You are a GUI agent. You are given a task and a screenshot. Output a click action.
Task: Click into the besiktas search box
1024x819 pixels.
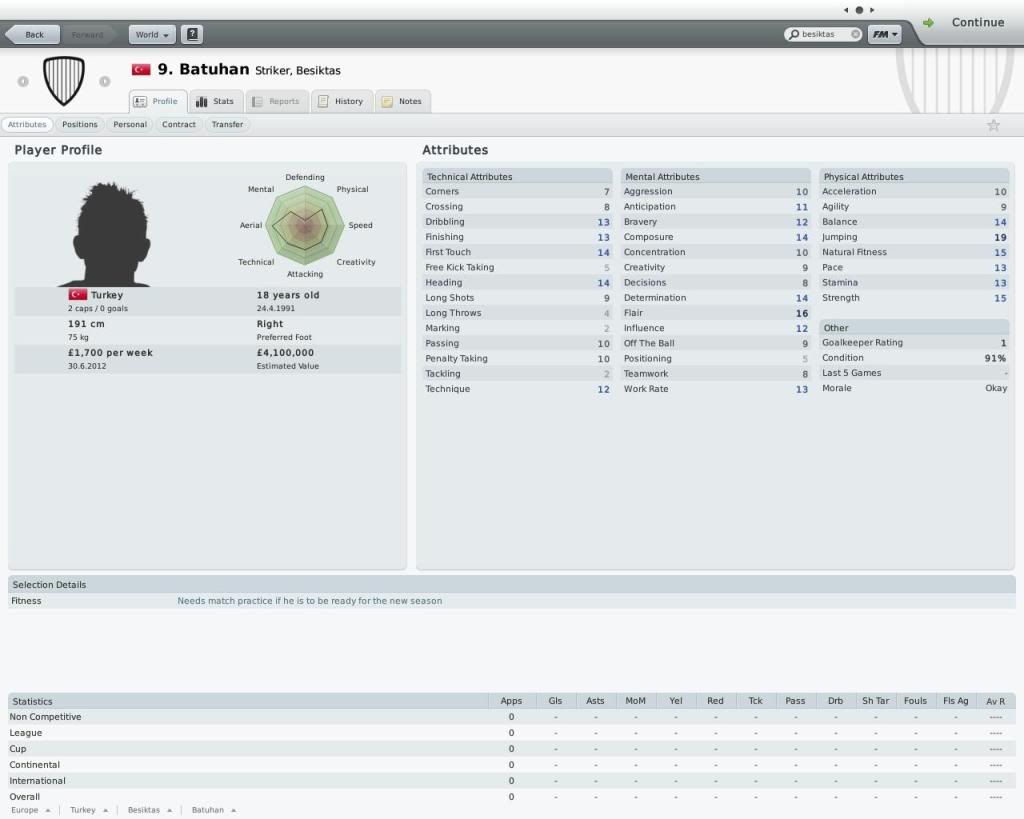click(x=818, y=34)
